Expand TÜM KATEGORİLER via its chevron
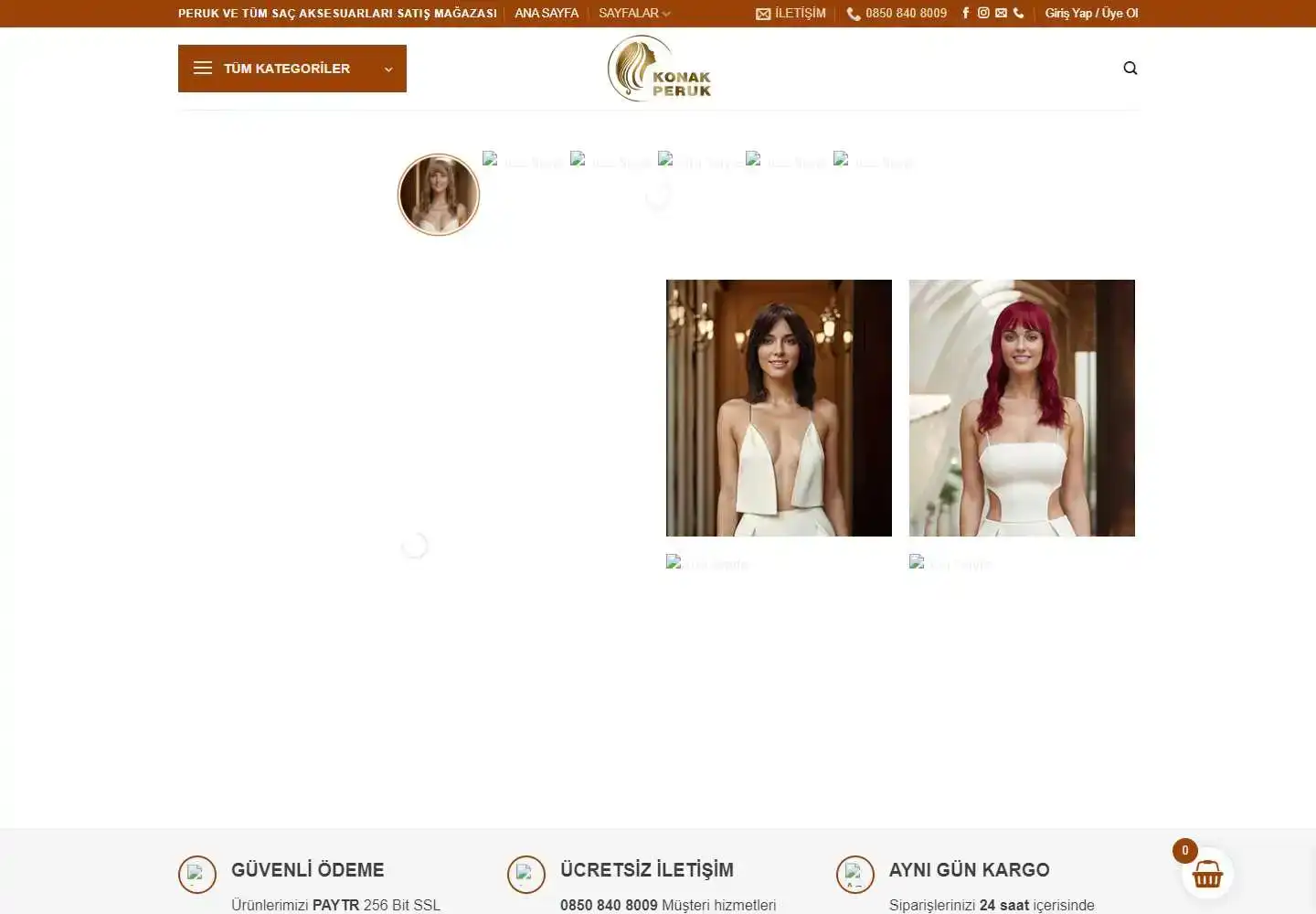 [x=388, y=69]
